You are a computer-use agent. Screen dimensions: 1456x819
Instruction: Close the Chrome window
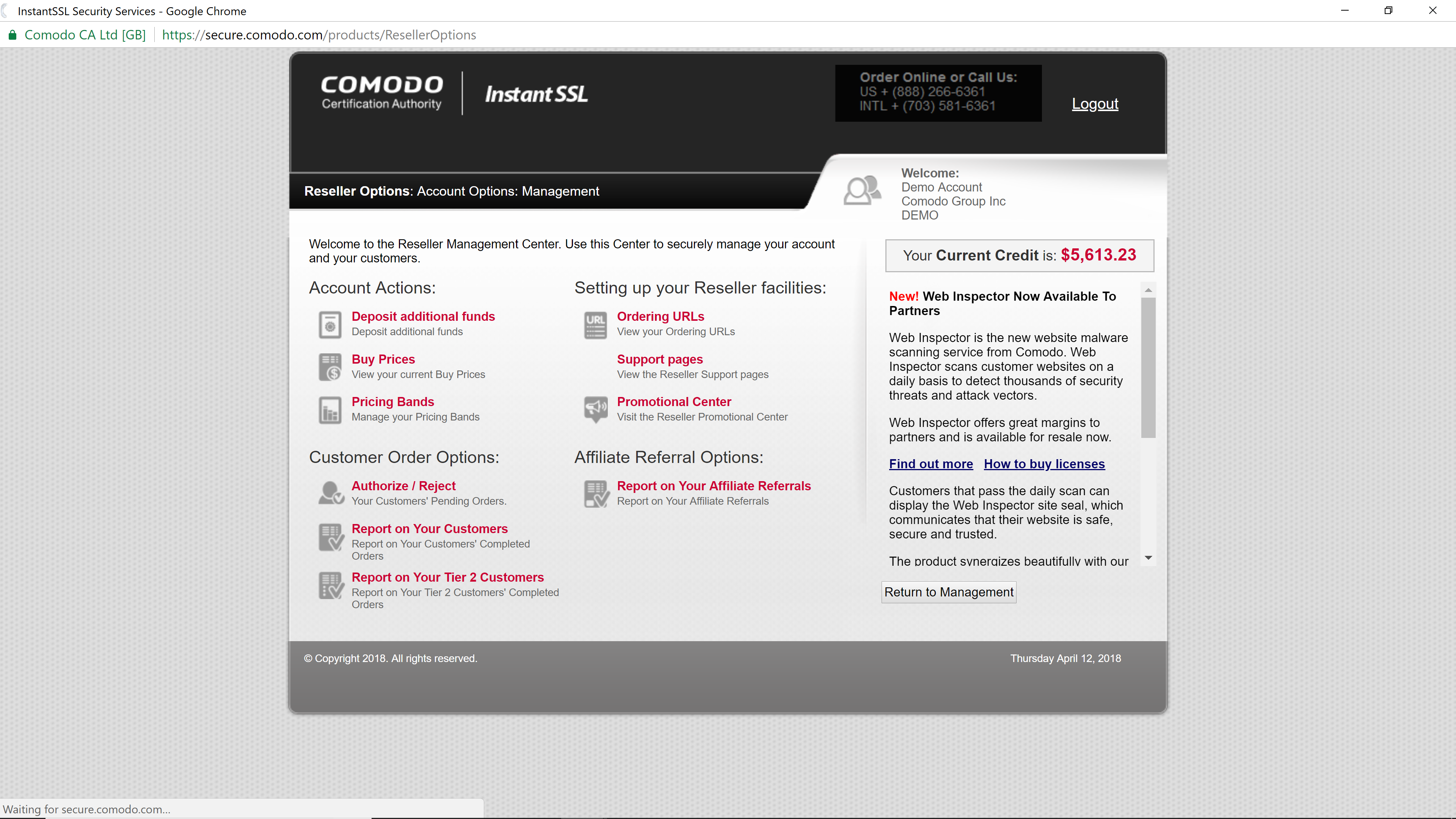point(1432,11)
